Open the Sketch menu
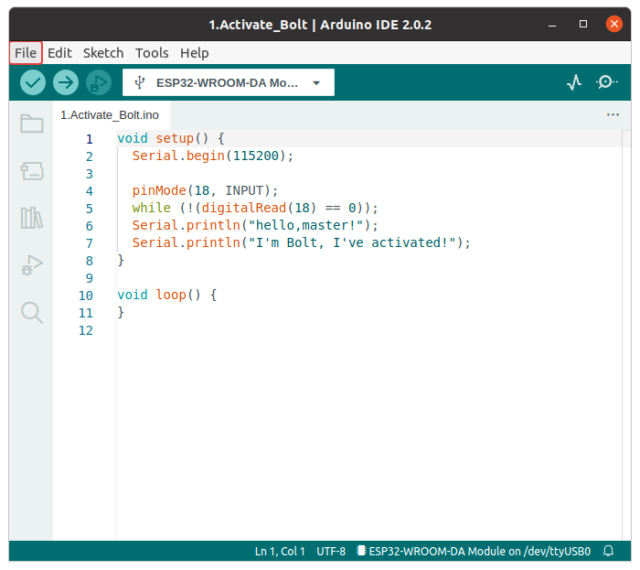Screen dimensions: 640x570 point(103,53)
